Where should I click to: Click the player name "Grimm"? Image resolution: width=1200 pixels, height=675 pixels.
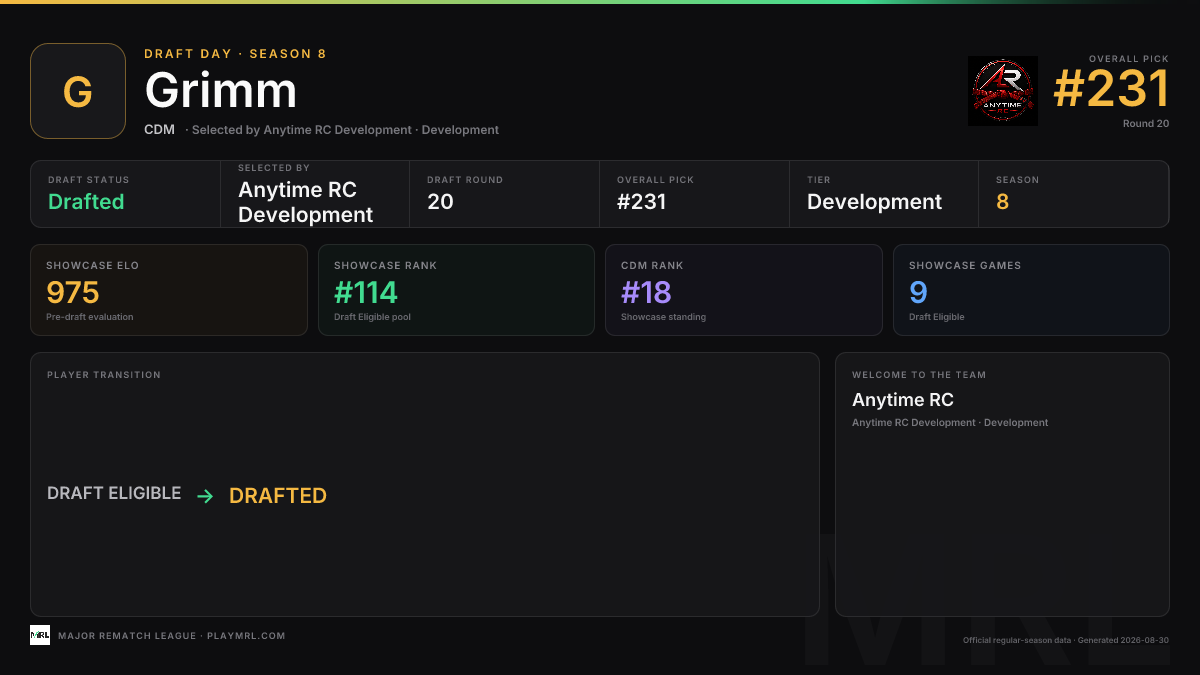(x=221, y=91)
